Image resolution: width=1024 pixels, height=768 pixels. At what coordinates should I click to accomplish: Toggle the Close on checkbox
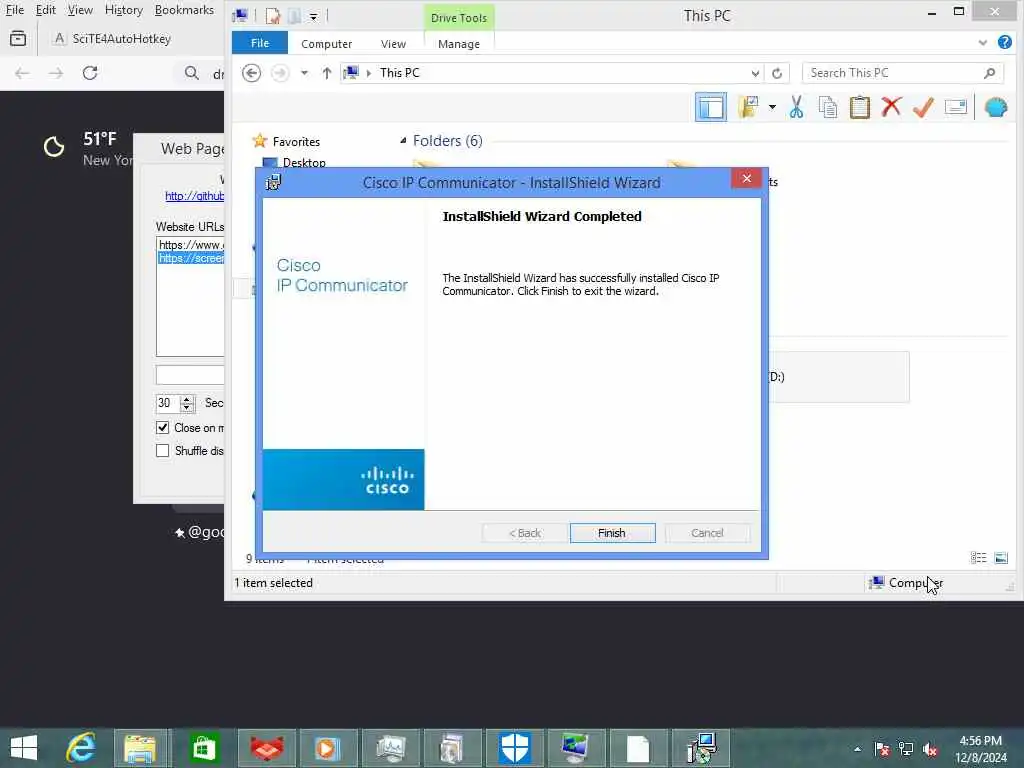point(163,428)
